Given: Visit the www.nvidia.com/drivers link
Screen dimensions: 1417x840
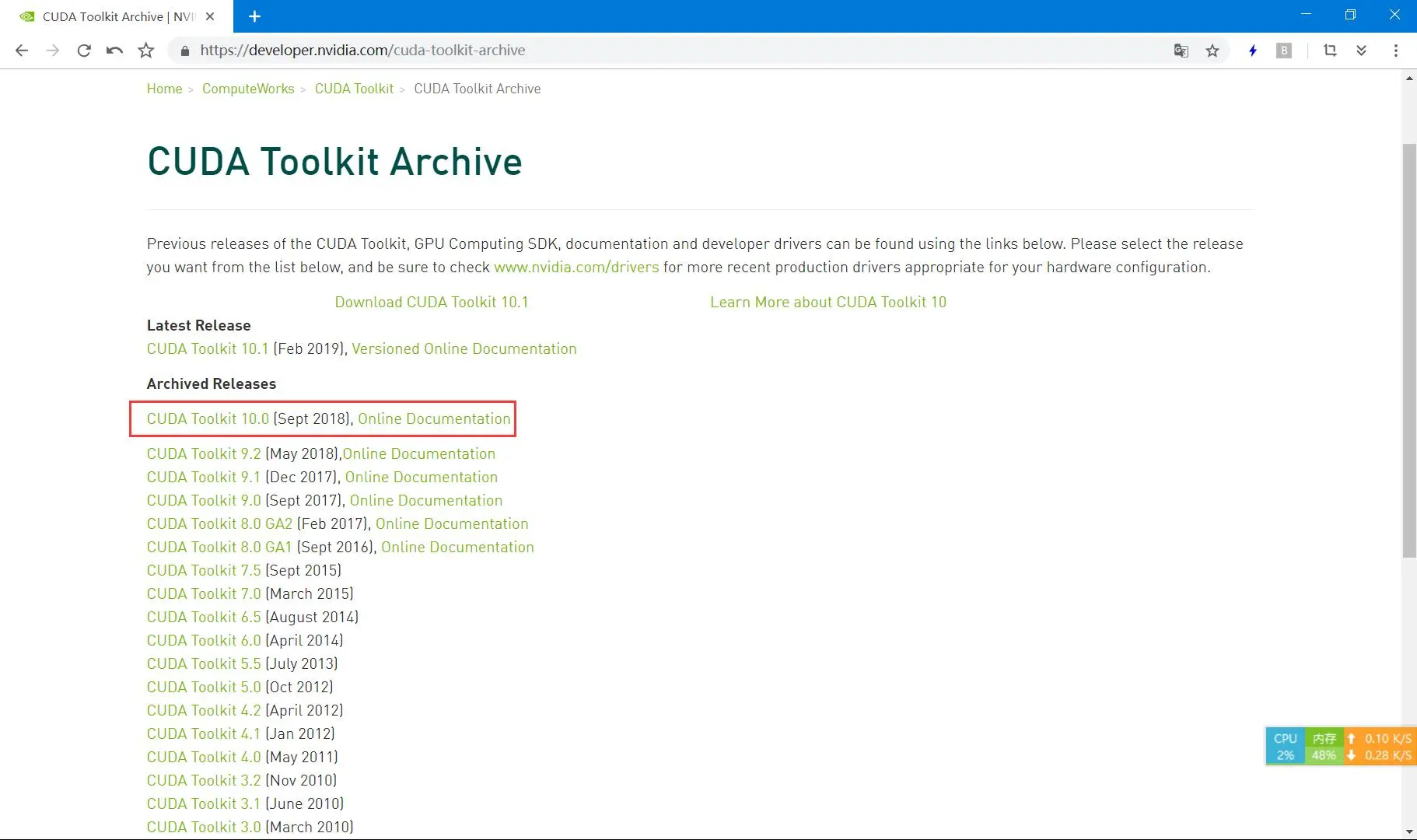Looking at the screenshot, I should coord(576,267).
